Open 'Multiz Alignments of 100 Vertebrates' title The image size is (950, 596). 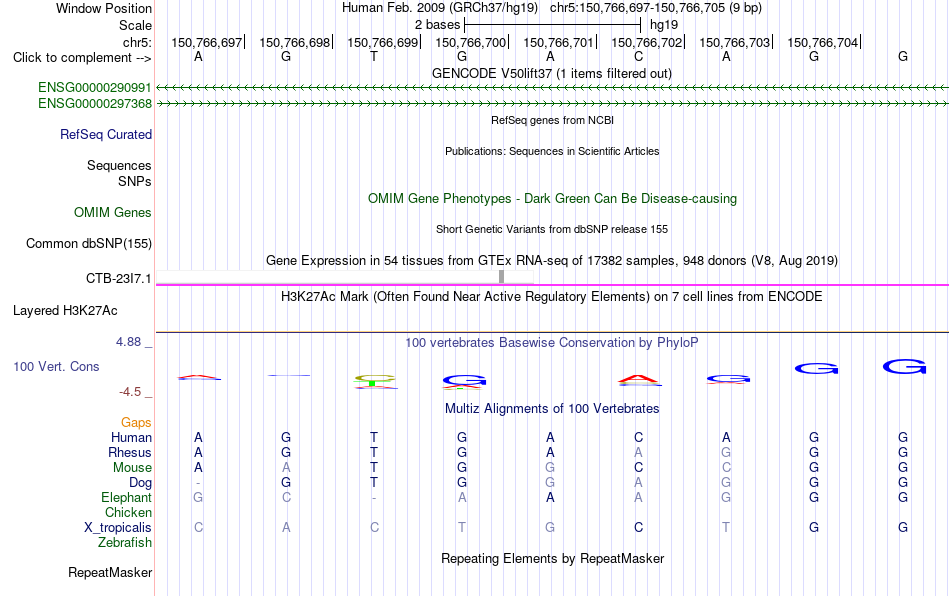click(x=552, y=408)
